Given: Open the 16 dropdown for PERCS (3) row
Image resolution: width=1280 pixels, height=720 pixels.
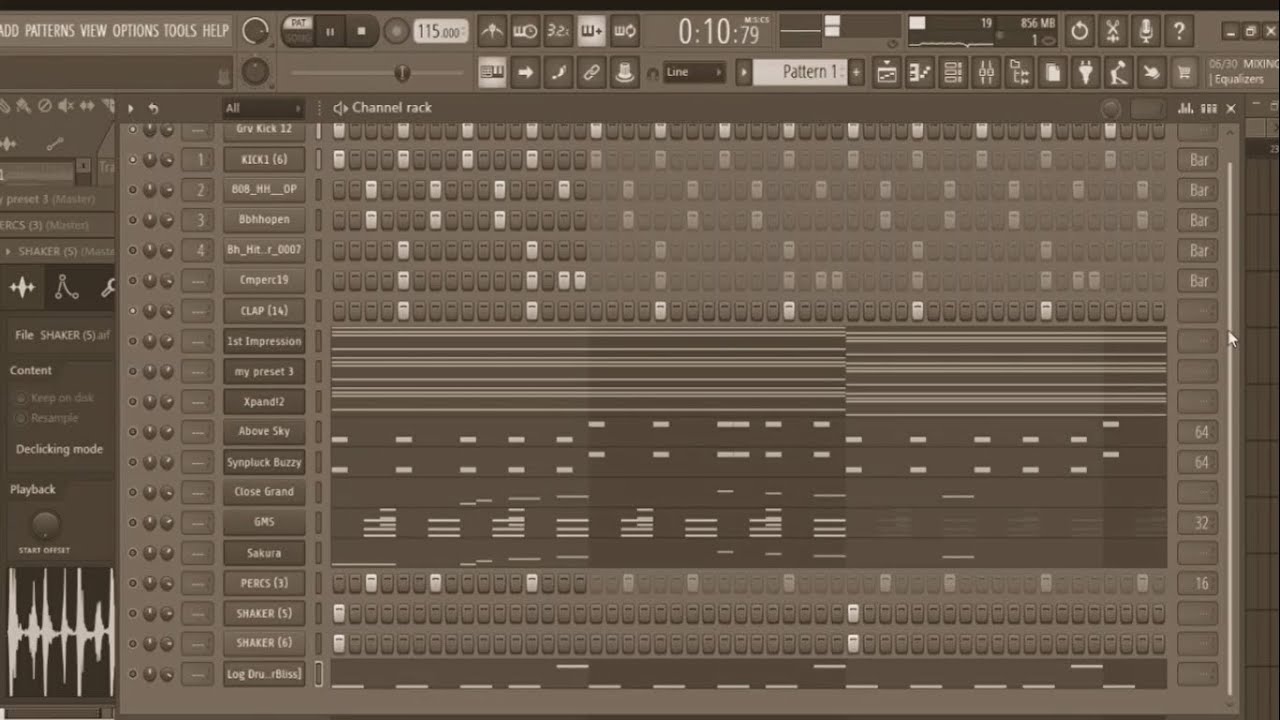Looking at the screenshot, I should [x=1198, y=583].
